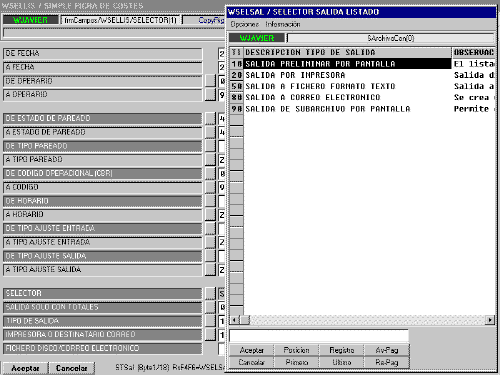Open lookup button beside A OPERARIO

(x=210, y=95)
